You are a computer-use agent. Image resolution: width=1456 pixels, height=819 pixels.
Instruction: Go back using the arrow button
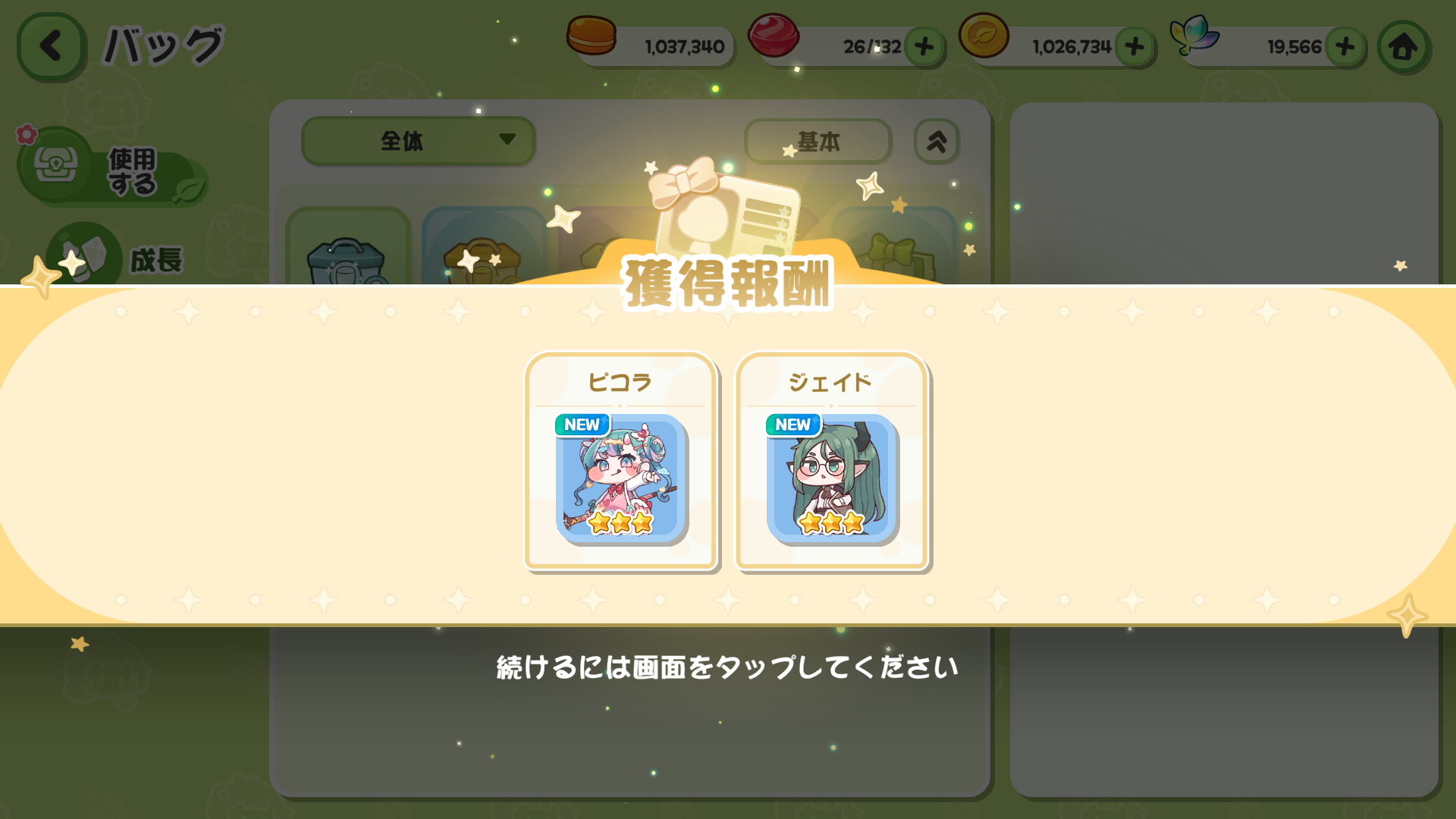(x=51, y=46)
